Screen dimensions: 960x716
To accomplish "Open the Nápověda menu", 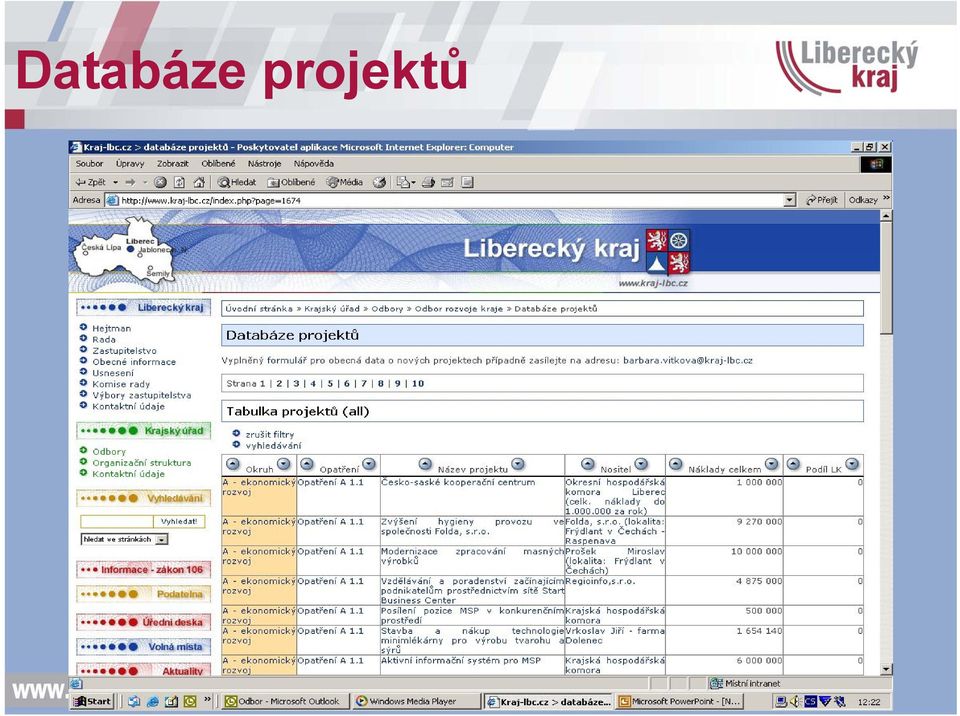I will [313, 164].
